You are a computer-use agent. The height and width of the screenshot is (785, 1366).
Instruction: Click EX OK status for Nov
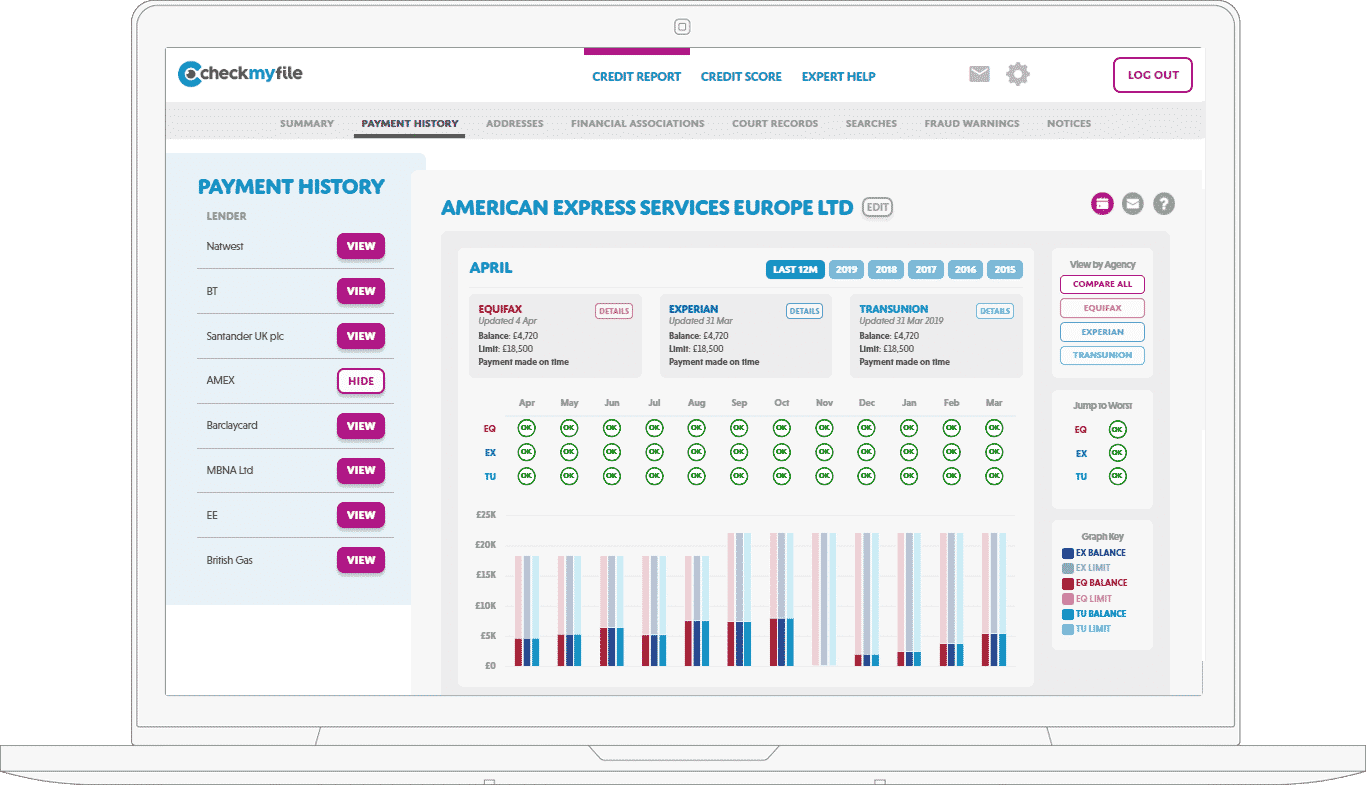(824, 452)
